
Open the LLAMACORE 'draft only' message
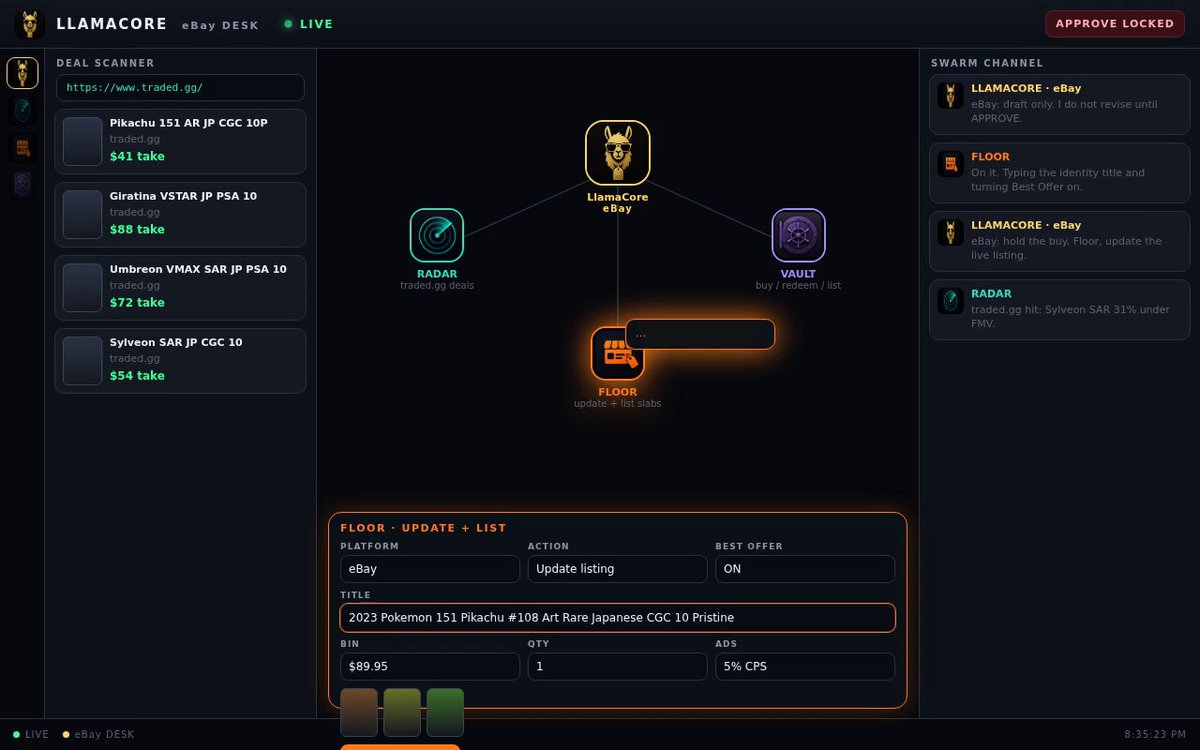(x=1060, y=103)
